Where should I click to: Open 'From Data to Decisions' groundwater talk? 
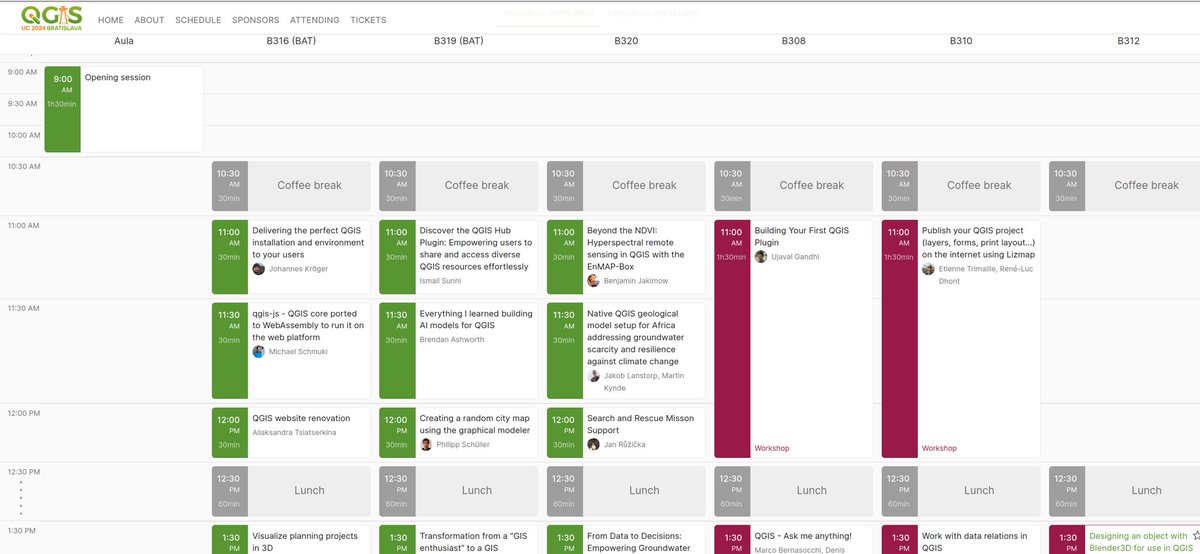pyautogui.click(x=626, y=539)
